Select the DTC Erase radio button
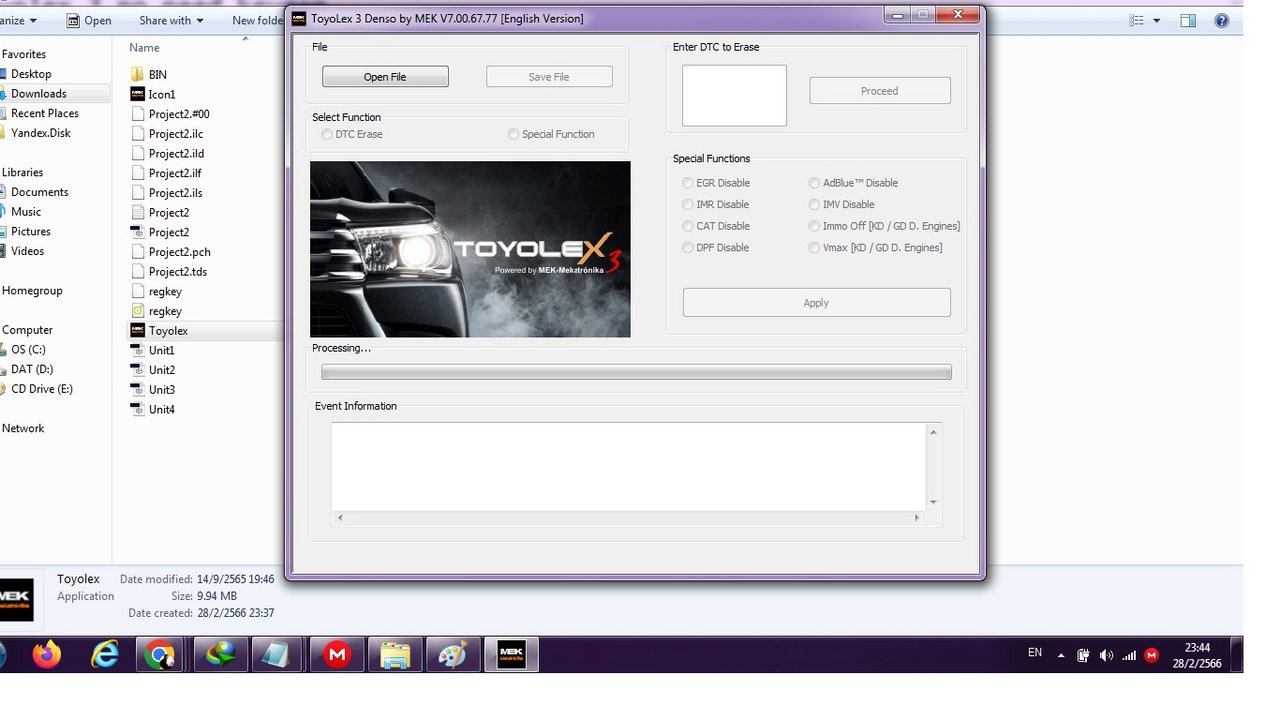Screen dimensions: 1280x720 click(x=327, y=134)
